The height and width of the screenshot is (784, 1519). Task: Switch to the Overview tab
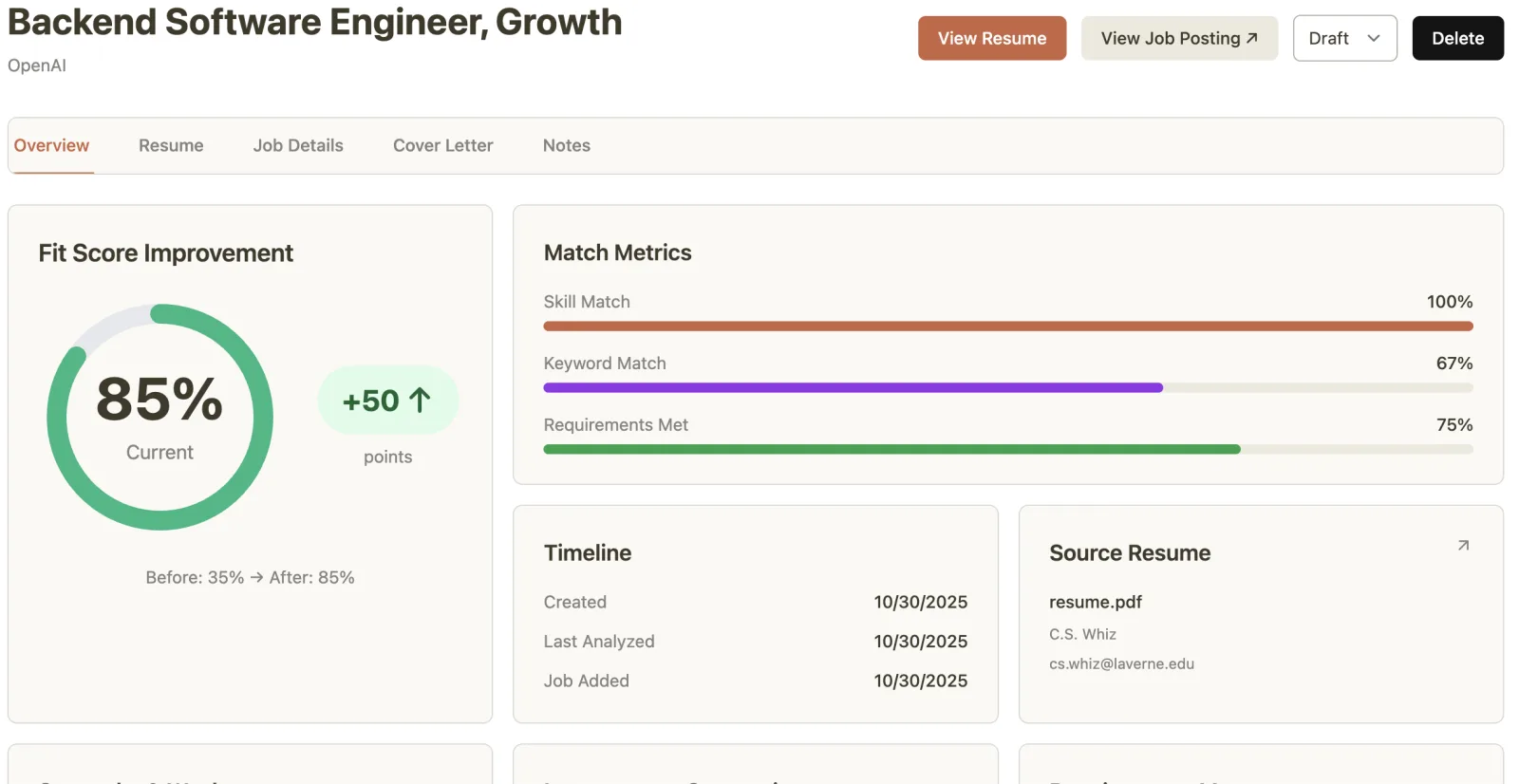[51, 145]
